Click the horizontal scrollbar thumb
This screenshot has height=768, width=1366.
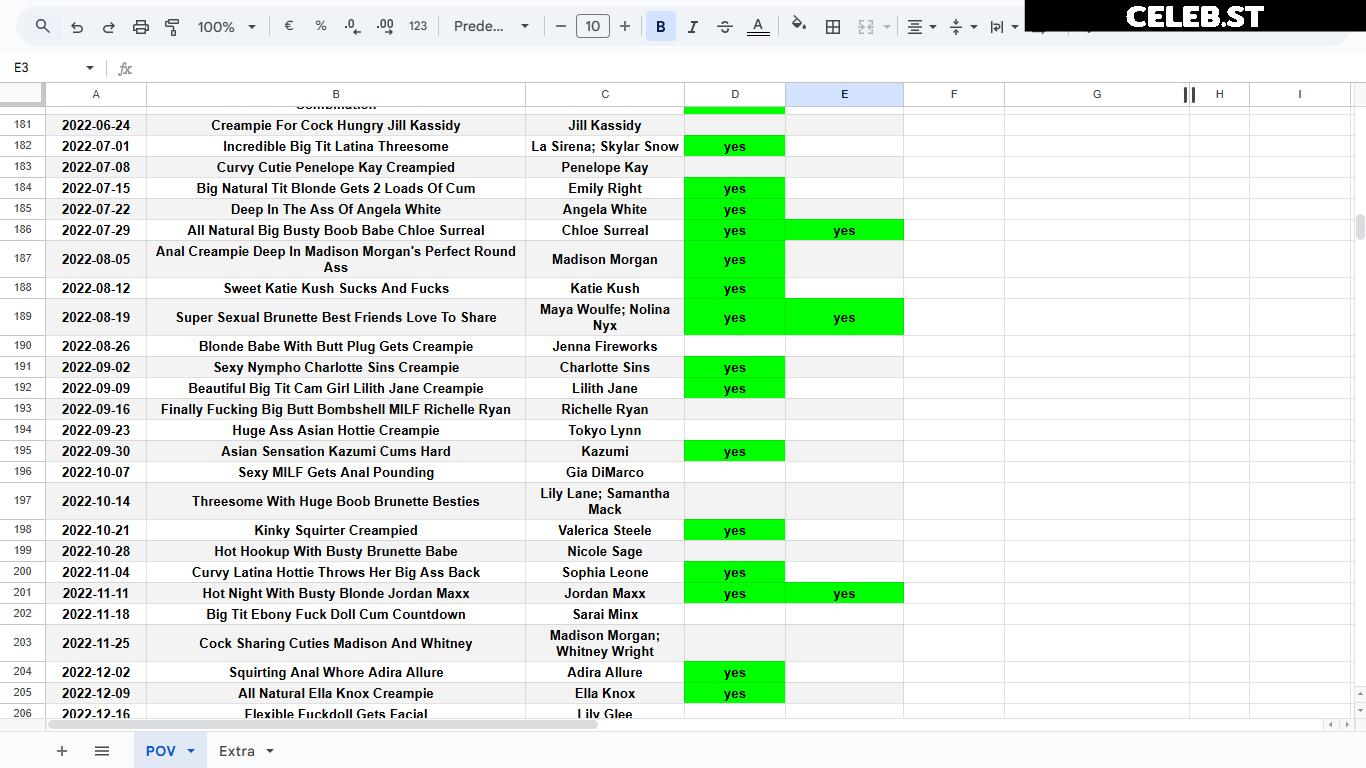pyautogui.click(x=322, y=724)
